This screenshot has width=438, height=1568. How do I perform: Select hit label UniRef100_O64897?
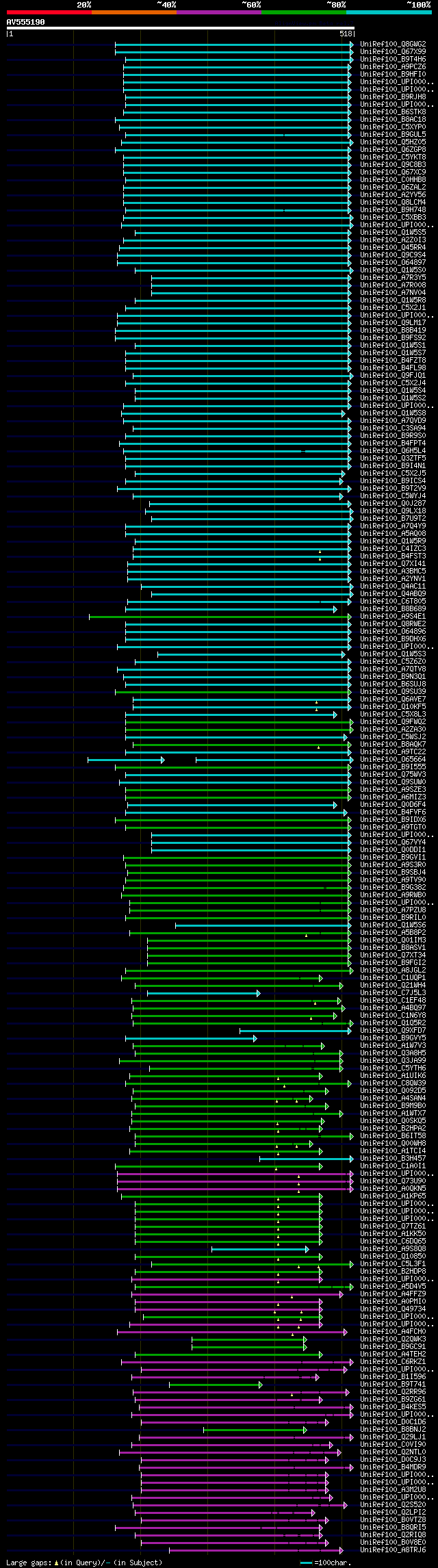coord(393,263)
